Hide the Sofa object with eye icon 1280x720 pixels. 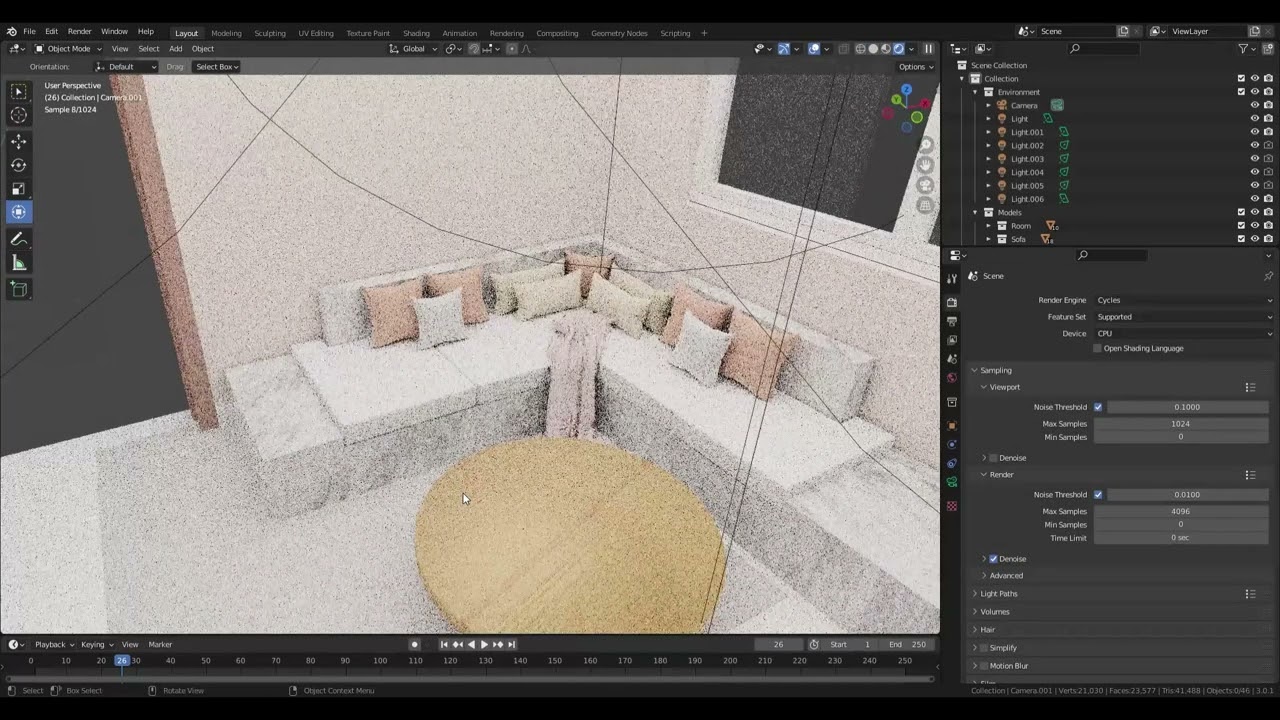tap(1255, 239)
